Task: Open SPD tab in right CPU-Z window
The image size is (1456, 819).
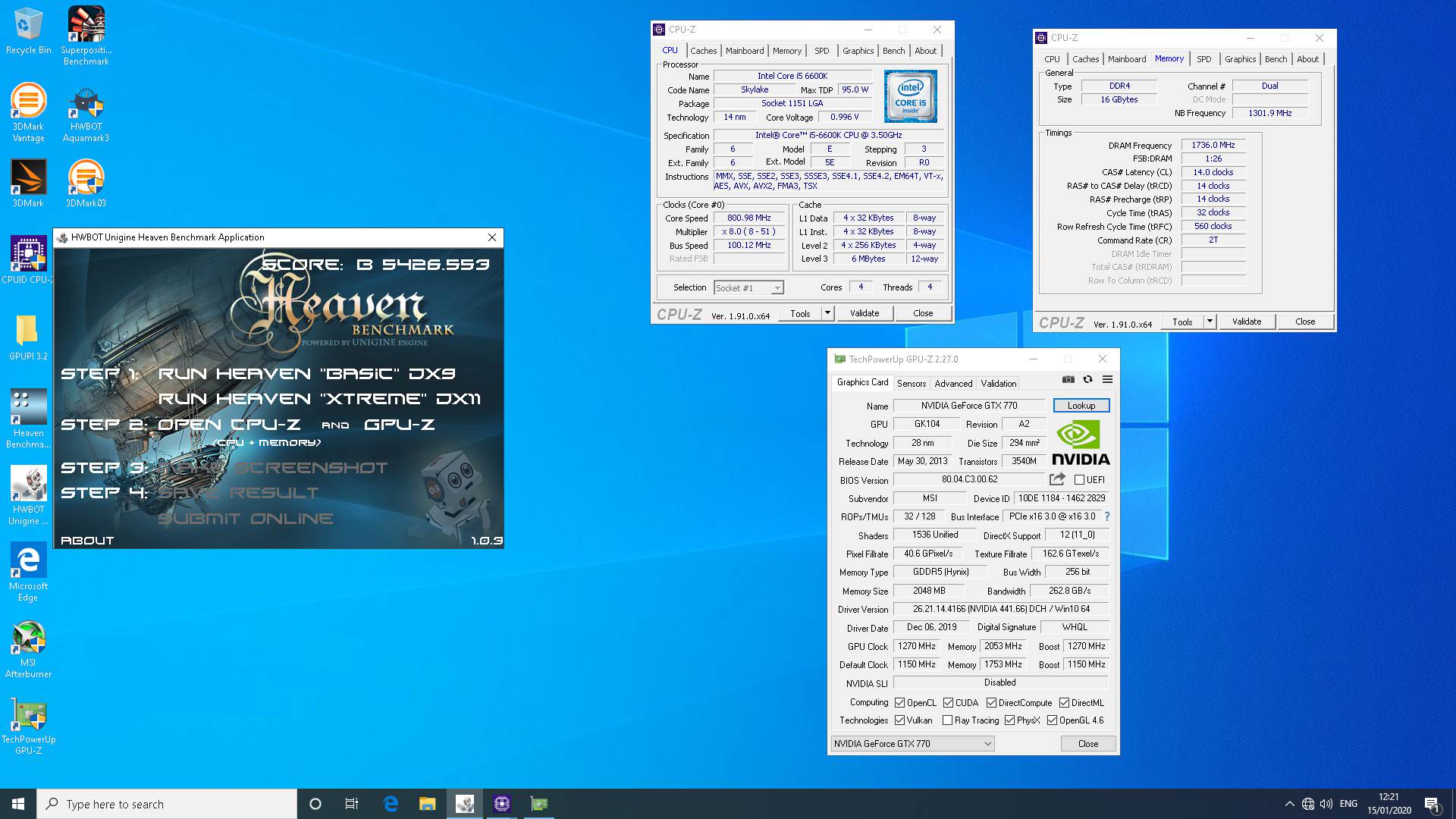Action: (x=1203, y=59)
